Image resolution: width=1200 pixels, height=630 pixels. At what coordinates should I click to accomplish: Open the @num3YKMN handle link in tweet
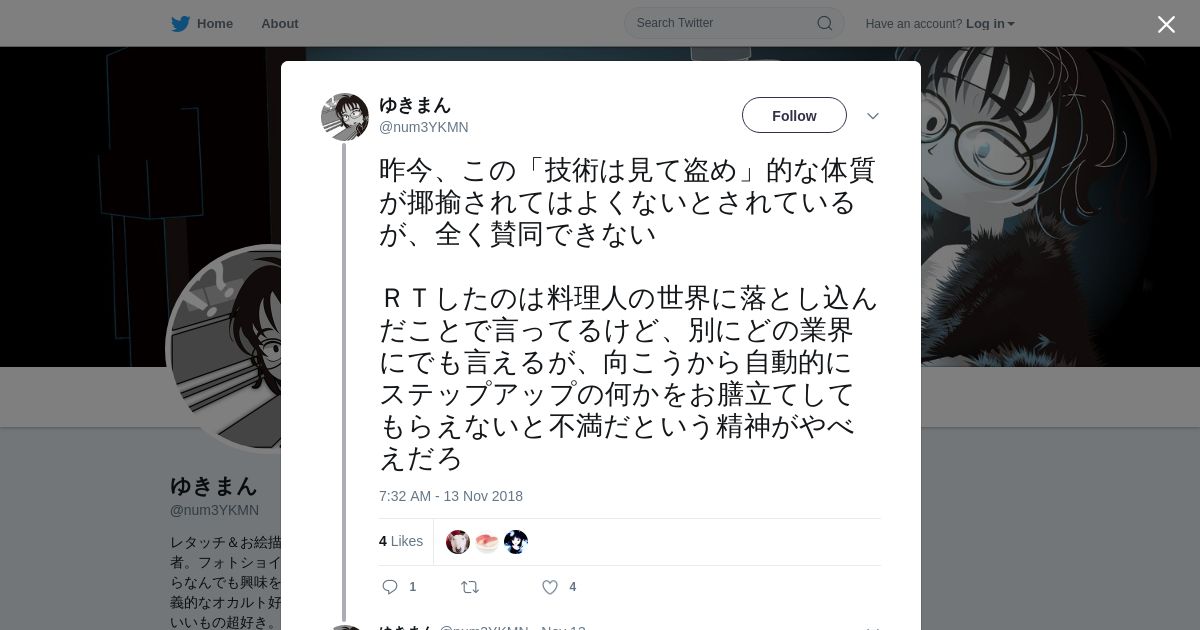(x=424, y=127)
